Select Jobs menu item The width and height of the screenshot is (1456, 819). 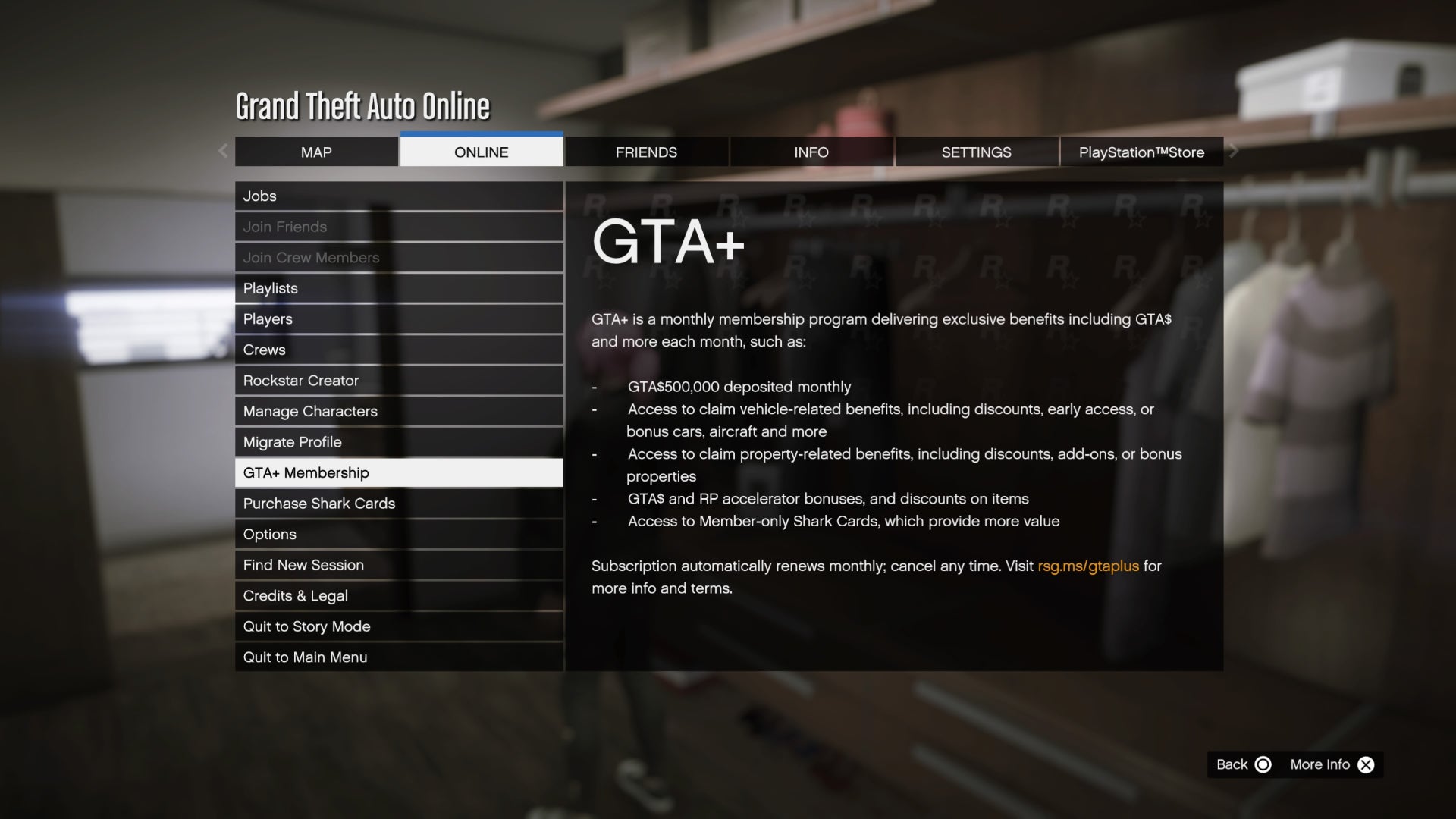pos(398,195)
